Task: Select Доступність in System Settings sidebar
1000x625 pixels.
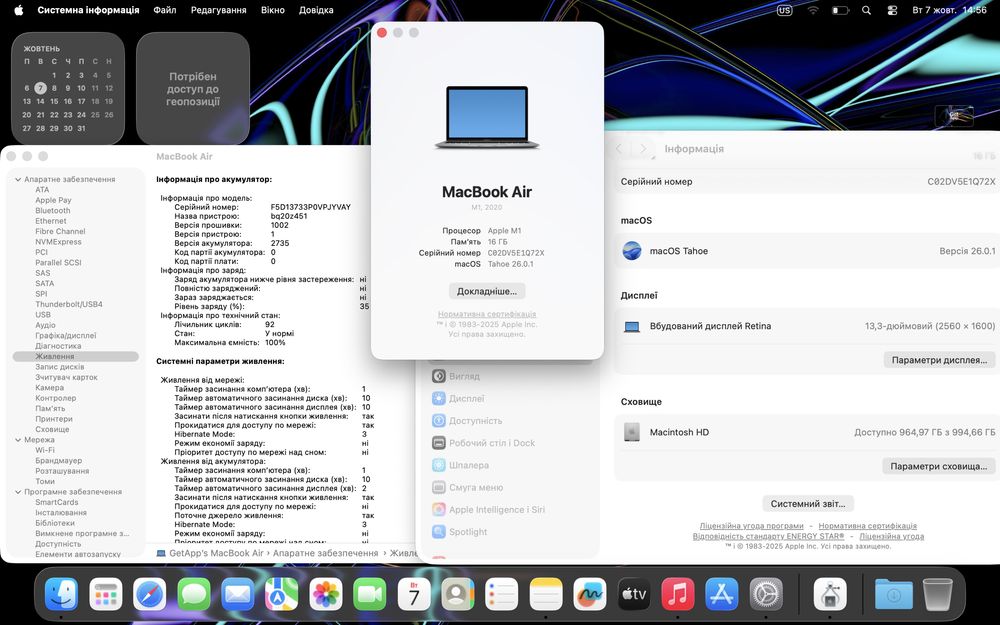Action: 467,421
